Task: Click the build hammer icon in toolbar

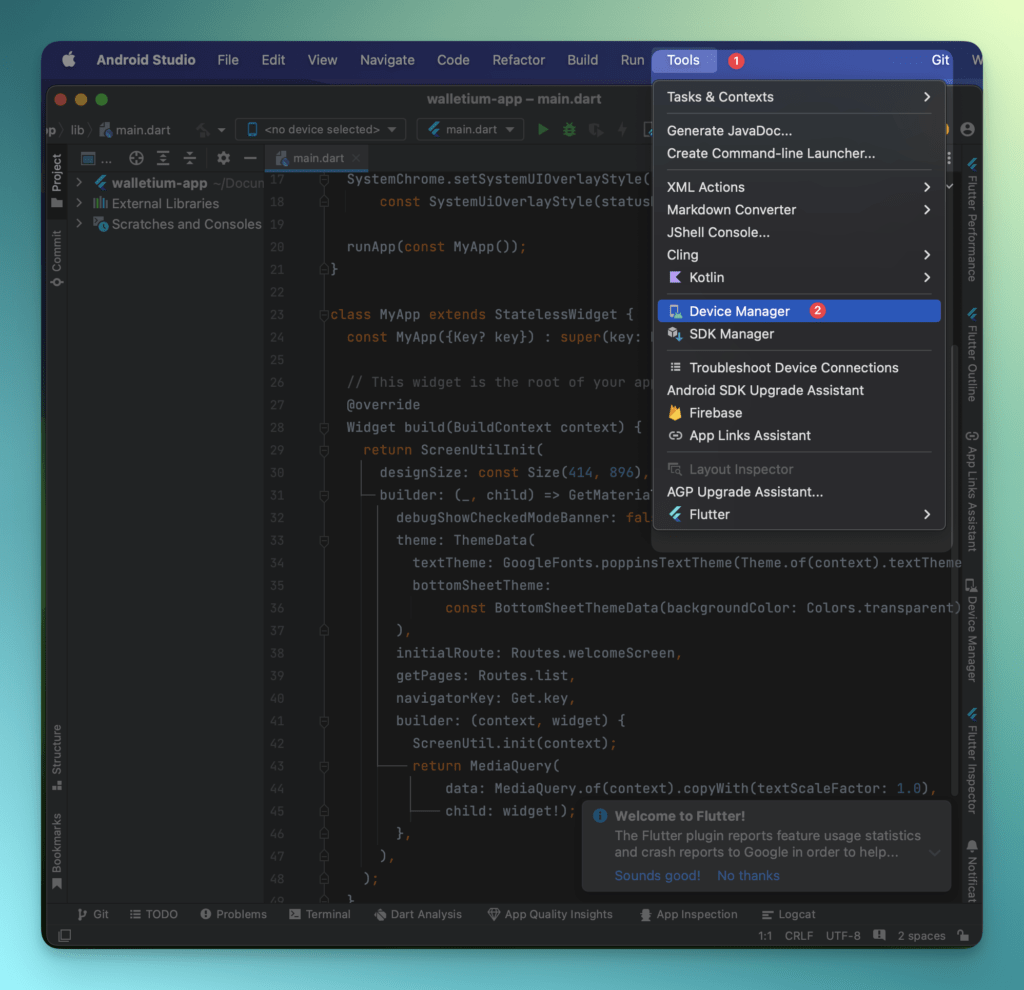Action: point(203,130)
